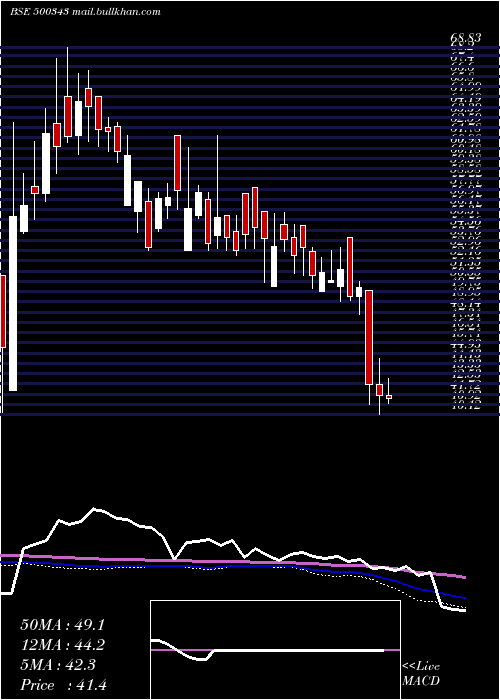This screenshot has height=700, width=500.
Task: Click the 50MA : 49.1 label
Action: [x=62, y=625]
